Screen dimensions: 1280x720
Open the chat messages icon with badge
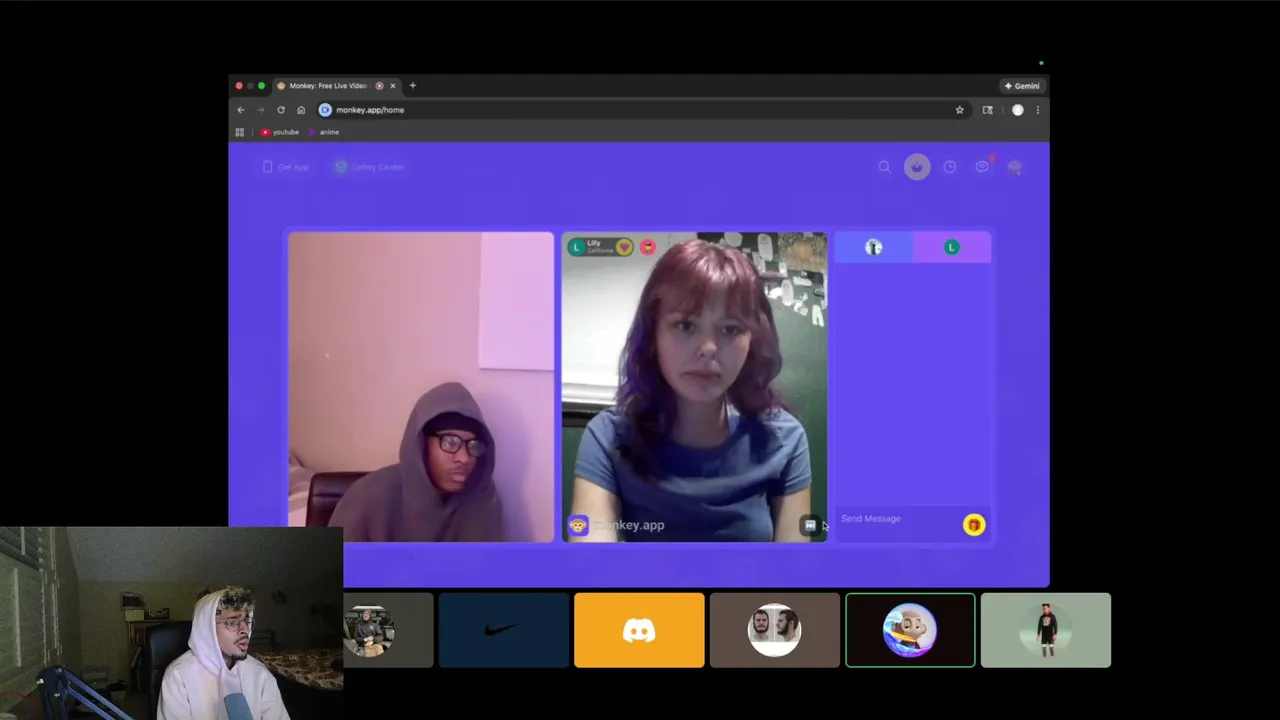[x=983, y=166]
